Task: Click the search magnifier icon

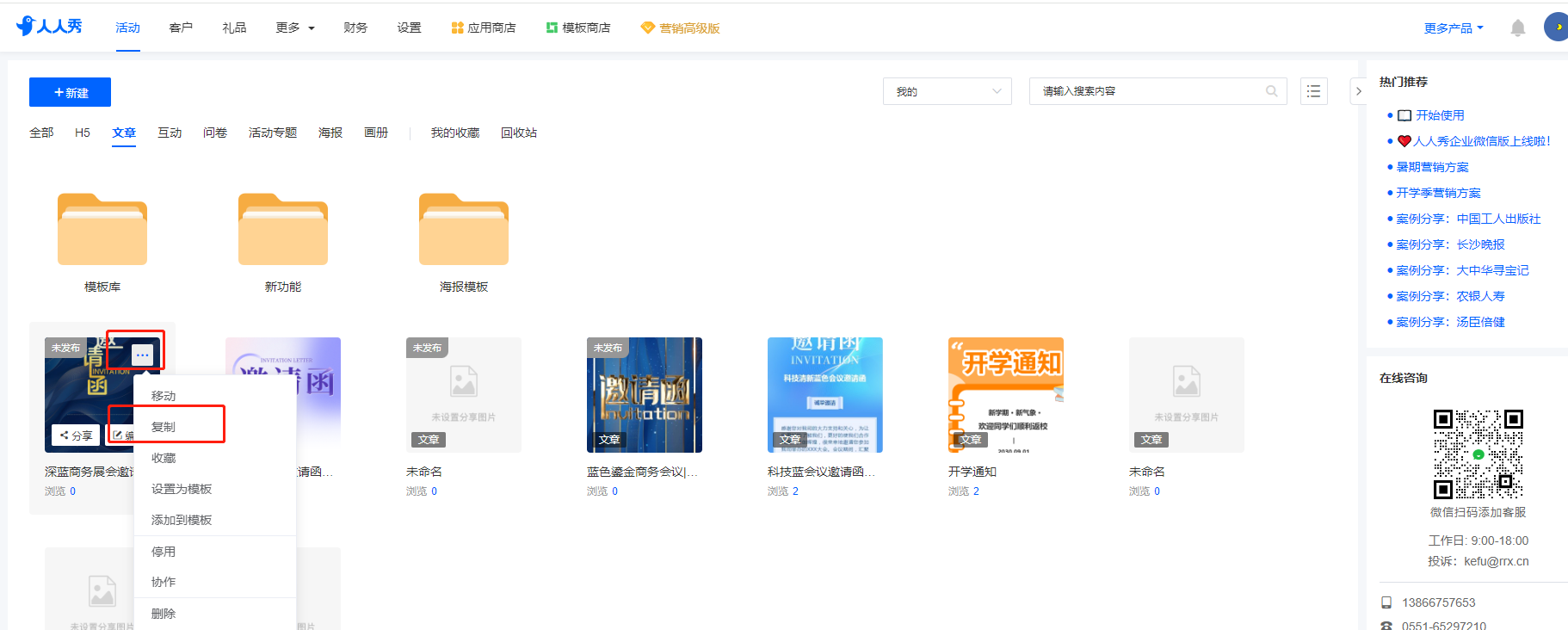Action: 1271,91
